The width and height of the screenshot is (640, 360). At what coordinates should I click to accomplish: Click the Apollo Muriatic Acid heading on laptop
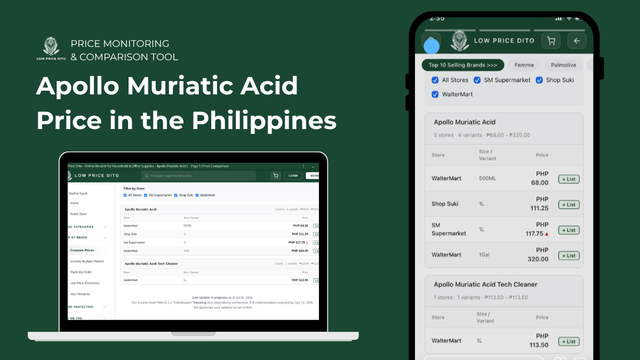point(140,209)
